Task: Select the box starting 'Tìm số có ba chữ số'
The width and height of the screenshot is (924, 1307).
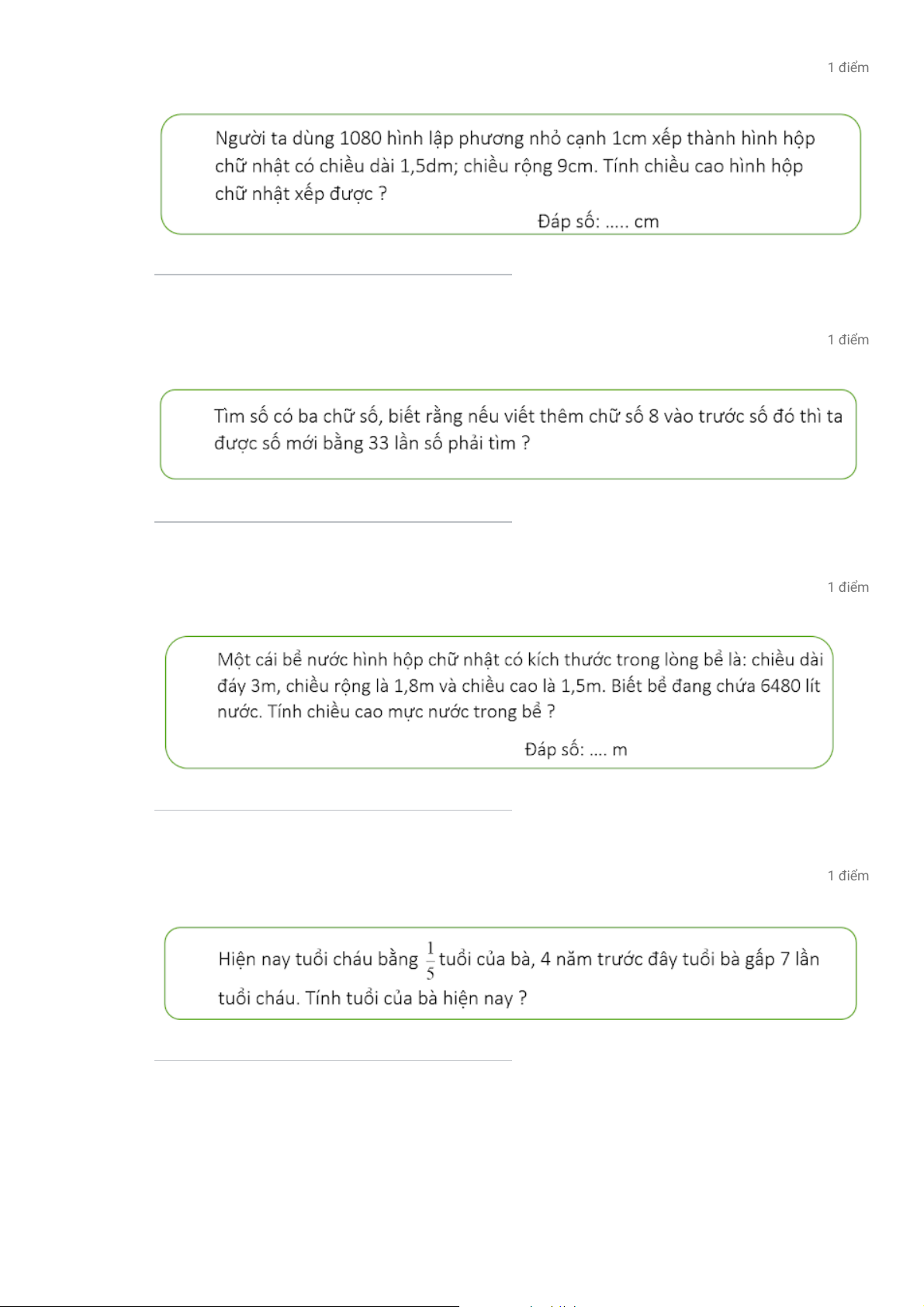Action: (x=508, y=434)
